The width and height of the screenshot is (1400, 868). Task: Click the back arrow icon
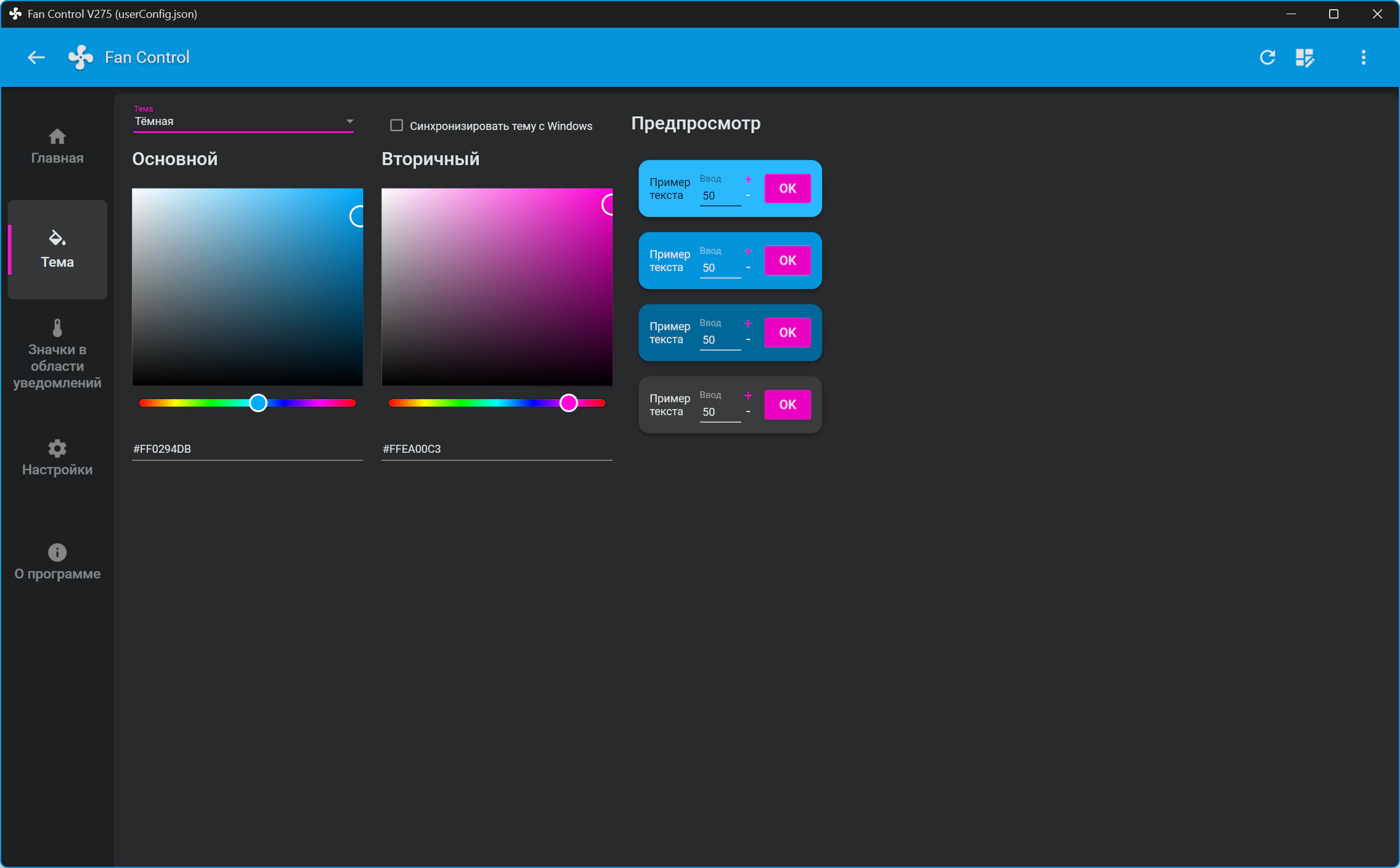point(36,57)
